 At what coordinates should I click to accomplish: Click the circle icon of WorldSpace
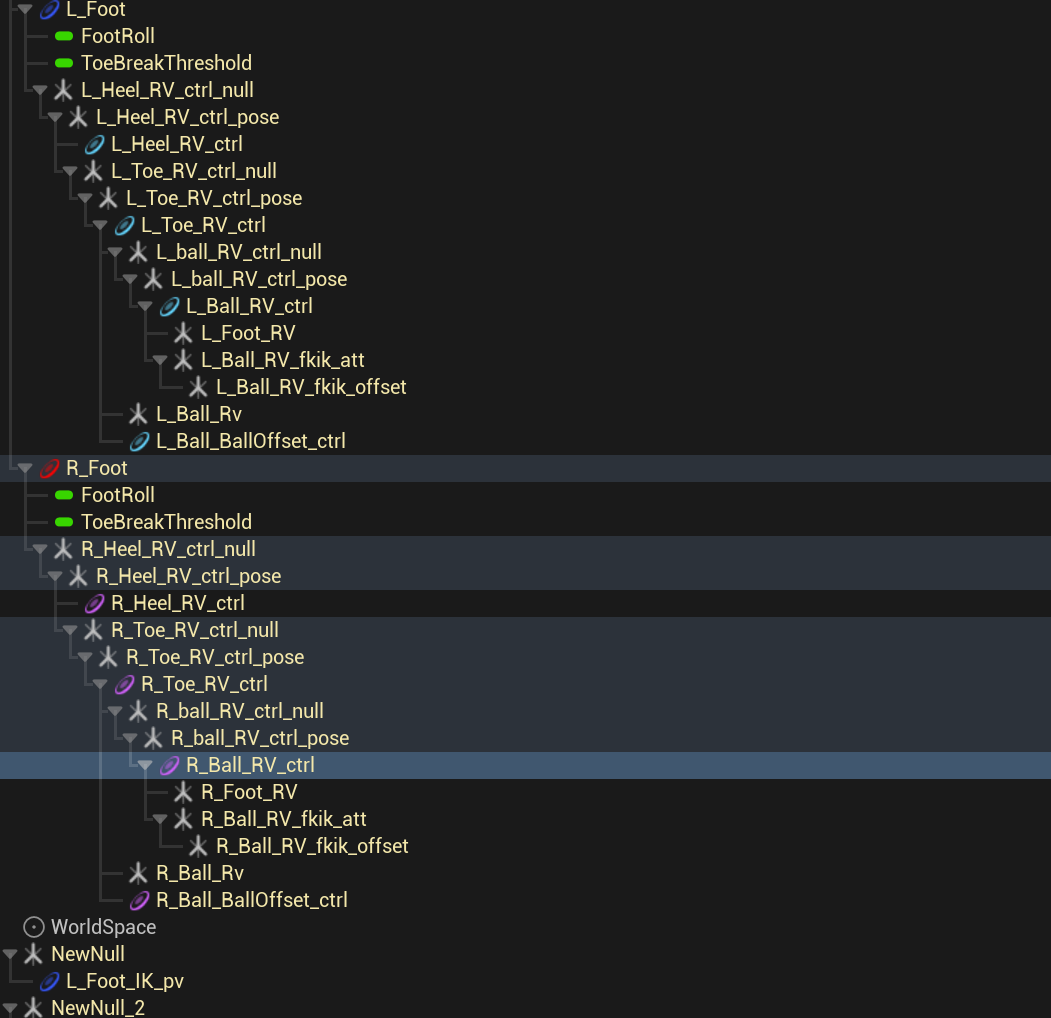pyautogui.click(x=34, y=927)
